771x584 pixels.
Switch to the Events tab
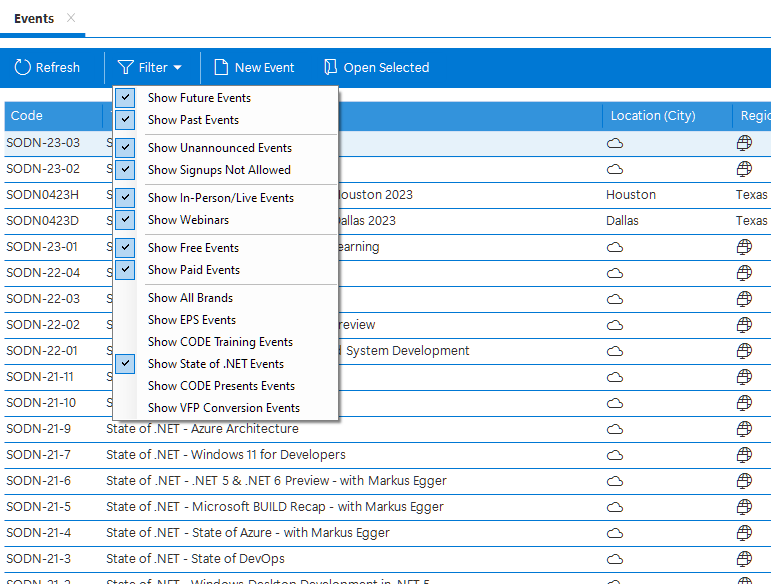coord(34,19)
